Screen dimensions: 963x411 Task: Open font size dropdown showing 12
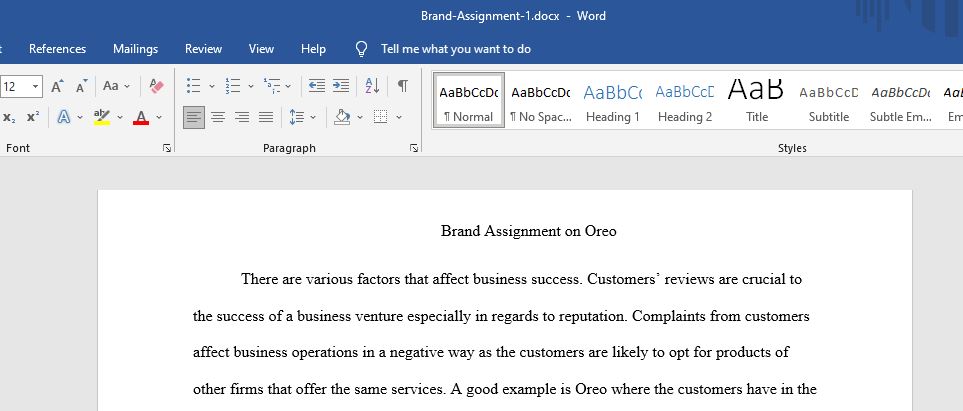coord(35,86)
